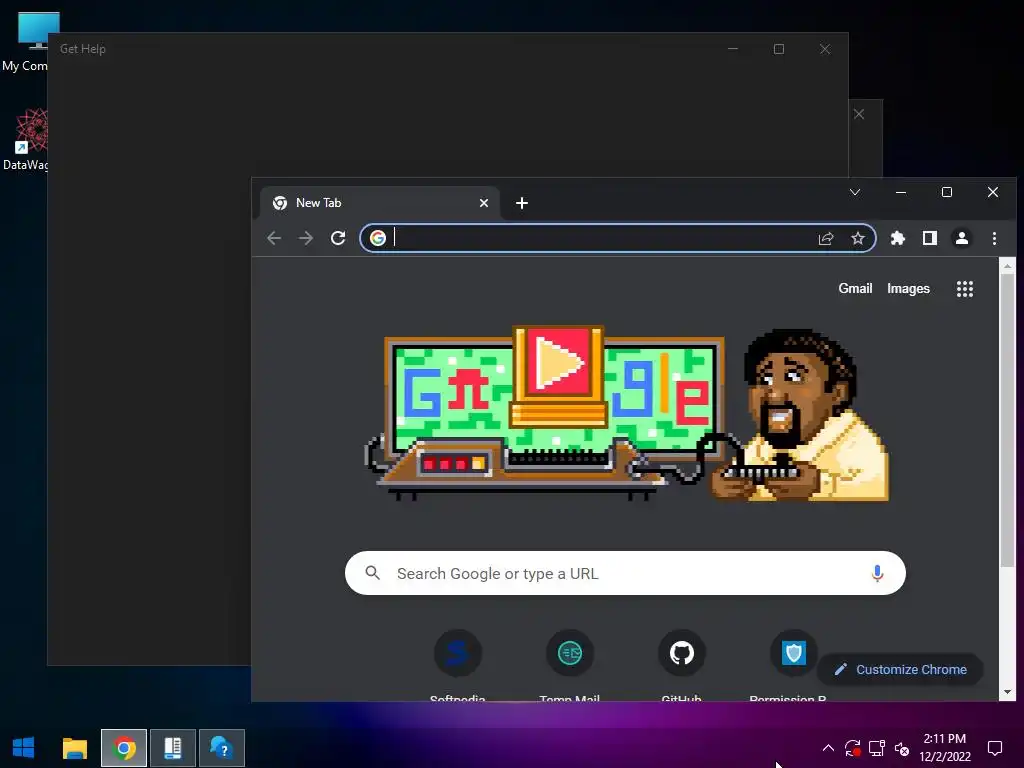
Task: Show hidden system tray icons
Action: coord(827,748)
